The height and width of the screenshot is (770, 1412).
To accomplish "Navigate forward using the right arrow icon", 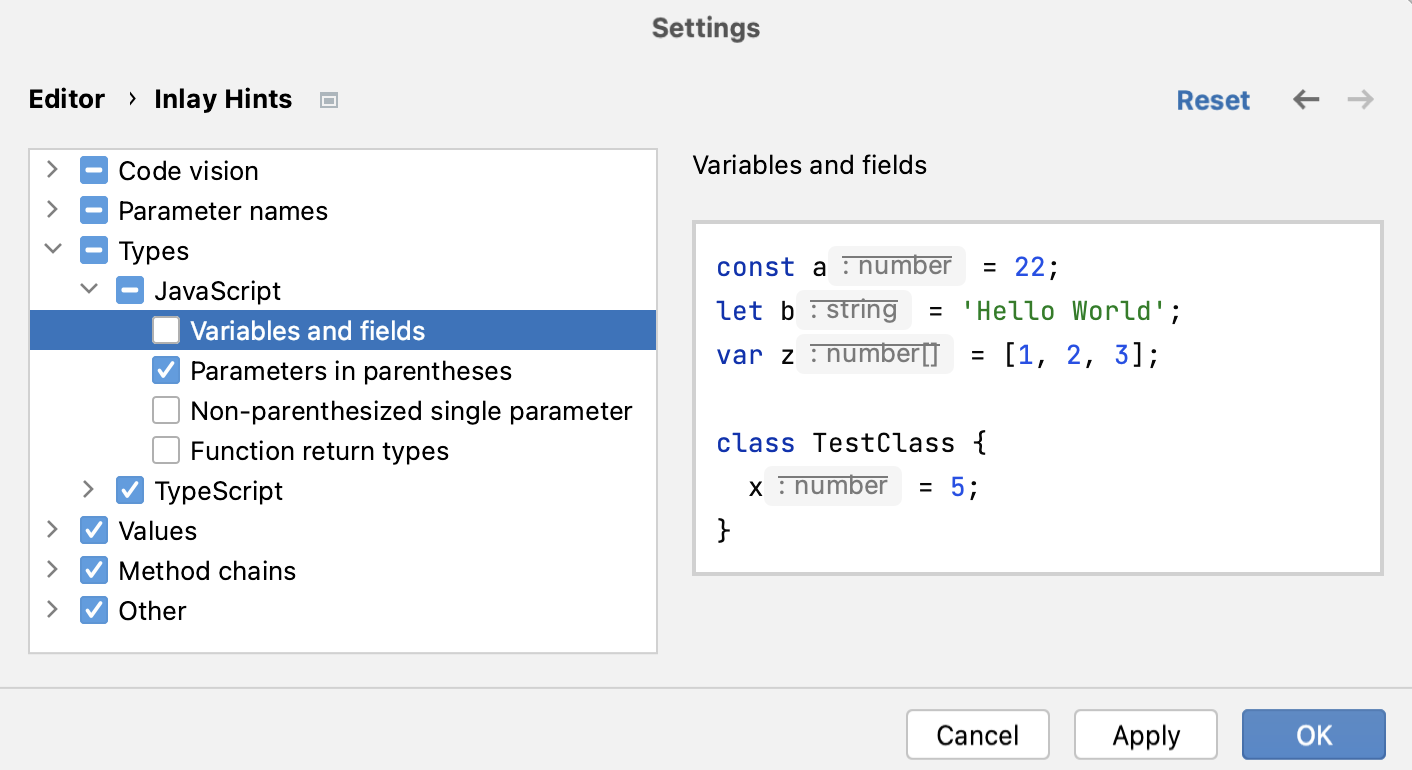I will [1360, 99].
